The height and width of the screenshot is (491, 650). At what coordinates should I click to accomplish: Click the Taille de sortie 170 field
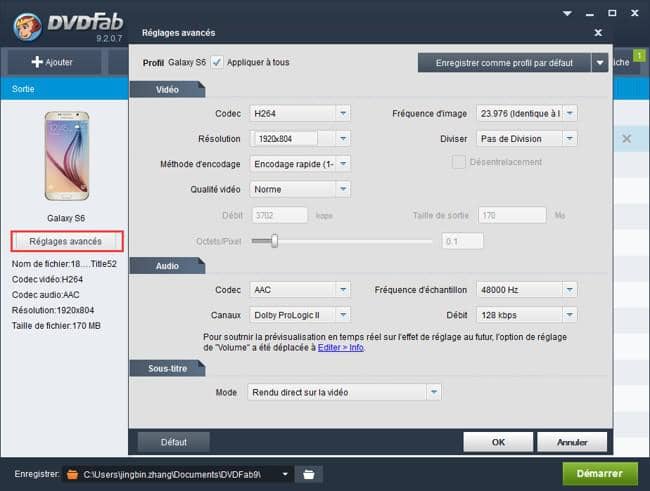point(512,215)
